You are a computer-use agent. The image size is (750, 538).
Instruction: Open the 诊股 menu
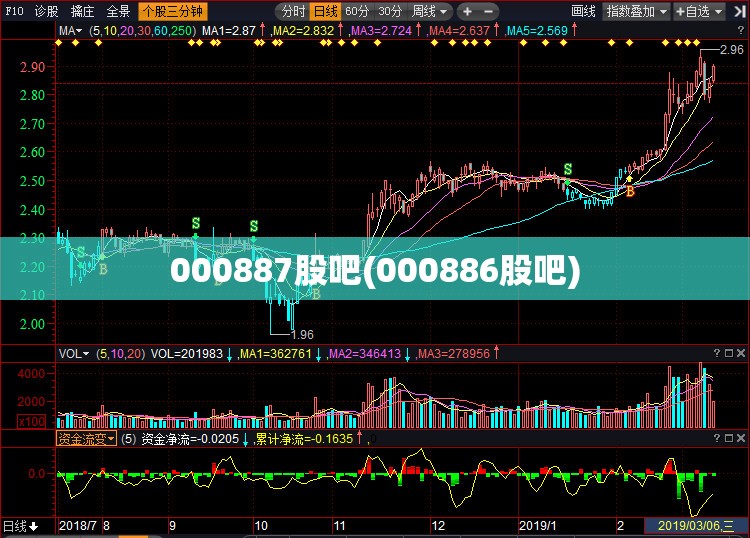(x=46, y=11)
